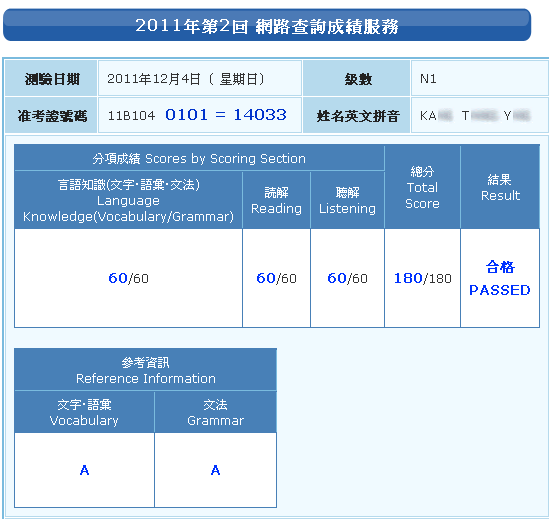Click the Scores by Scoring Section header
The image size is (549, 519).
click(x=199, y=158)
